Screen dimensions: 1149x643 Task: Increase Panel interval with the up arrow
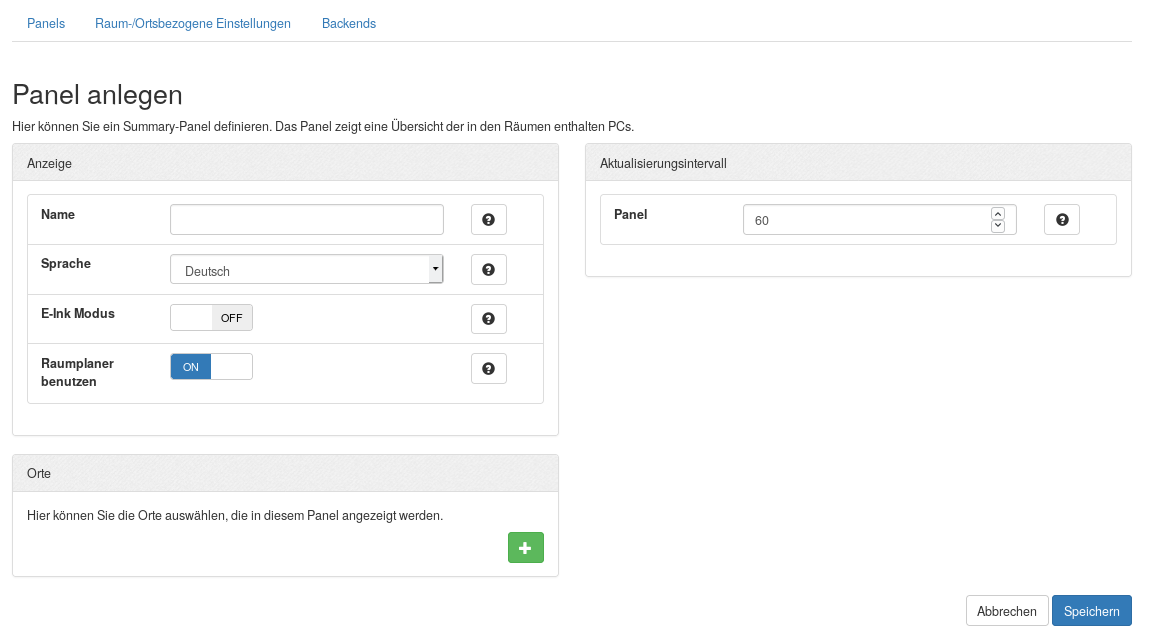click(x=997, y=214)
